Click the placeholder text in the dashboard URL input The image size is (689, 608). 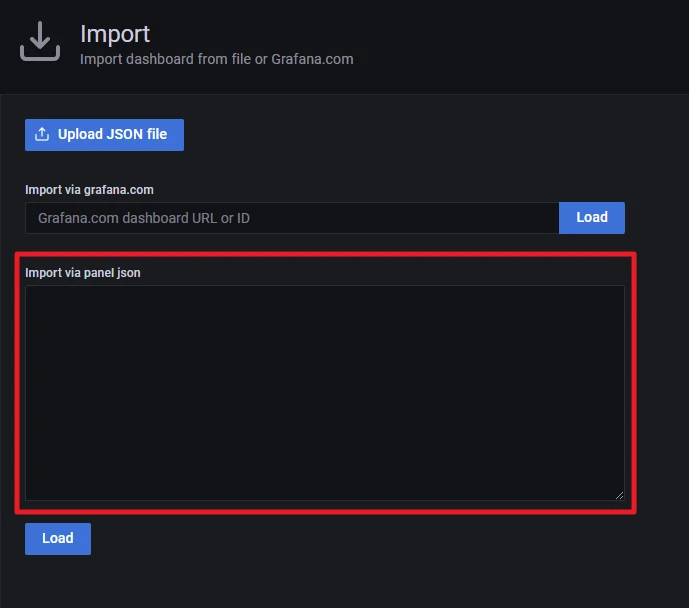[x=144, y=218]
